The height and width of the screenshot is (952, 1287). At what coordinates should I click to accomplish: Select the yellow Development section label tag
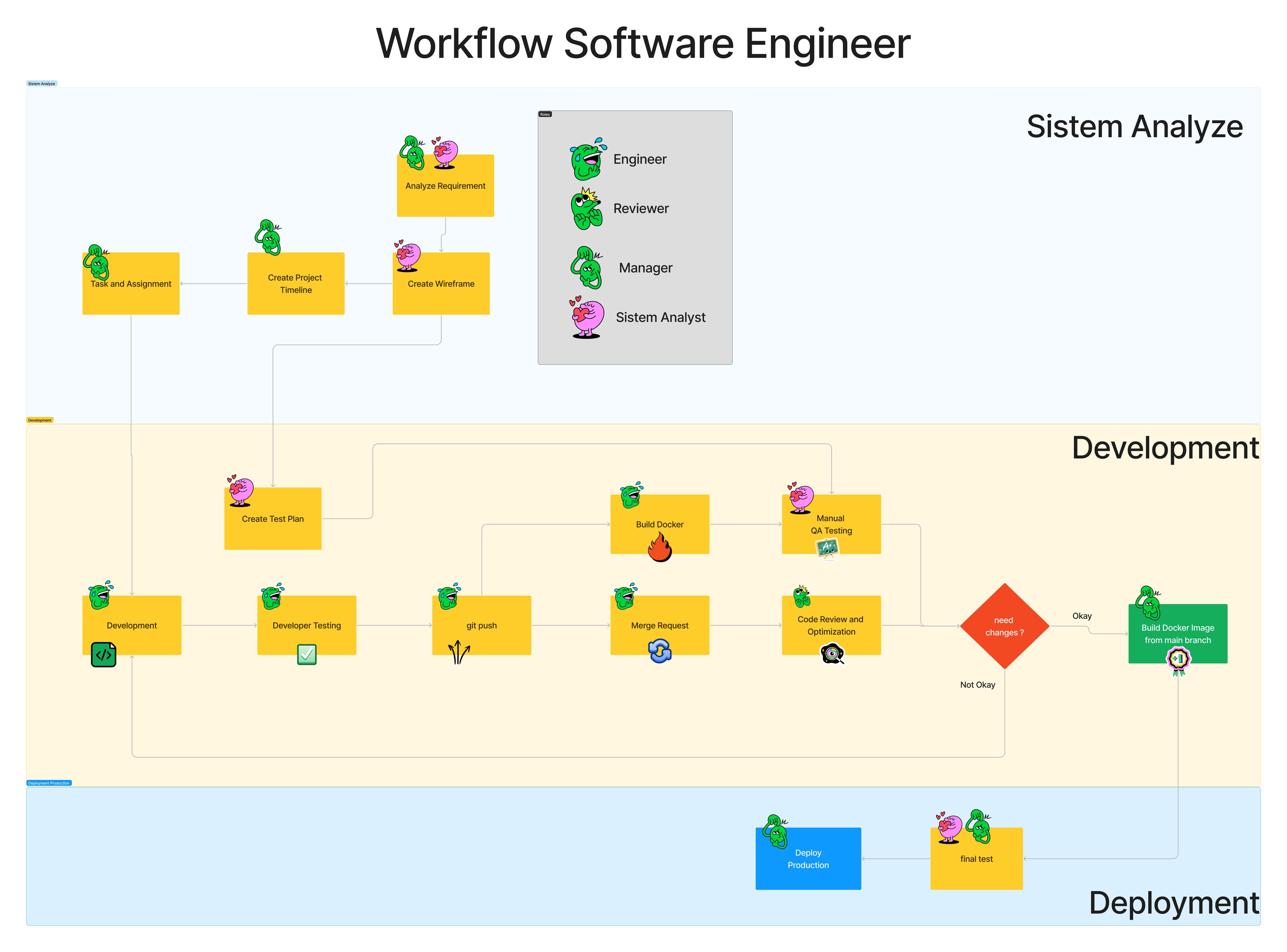40,420
